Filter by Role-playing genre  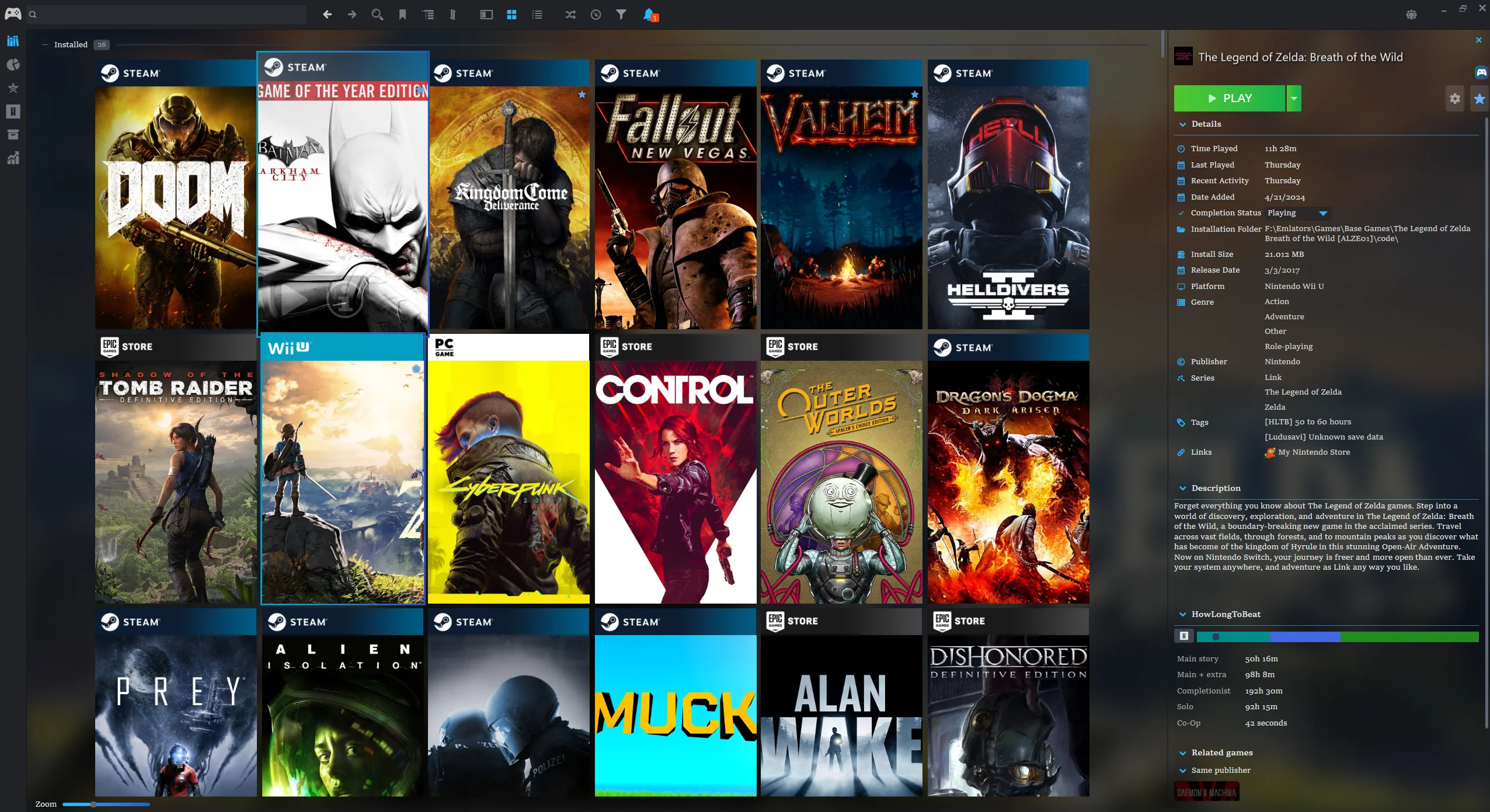1289,346
